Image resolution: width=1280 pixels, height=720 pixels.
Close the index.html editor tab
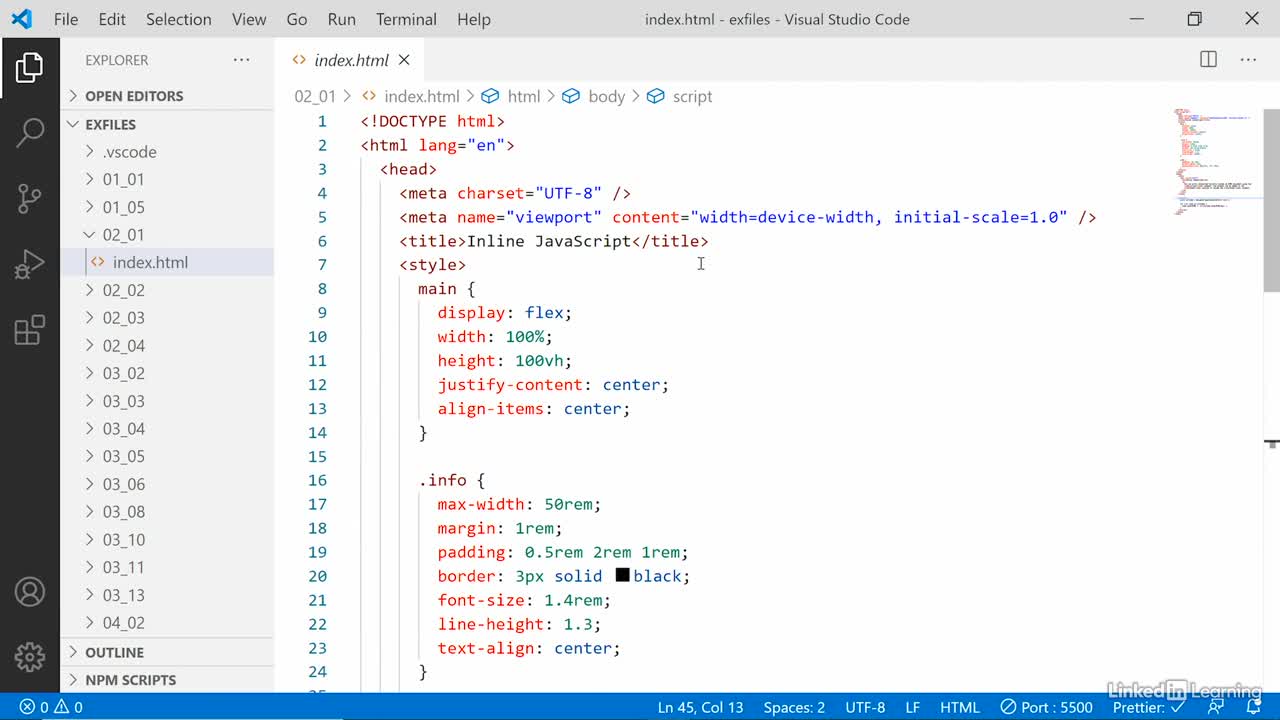[x=404, y=60]
